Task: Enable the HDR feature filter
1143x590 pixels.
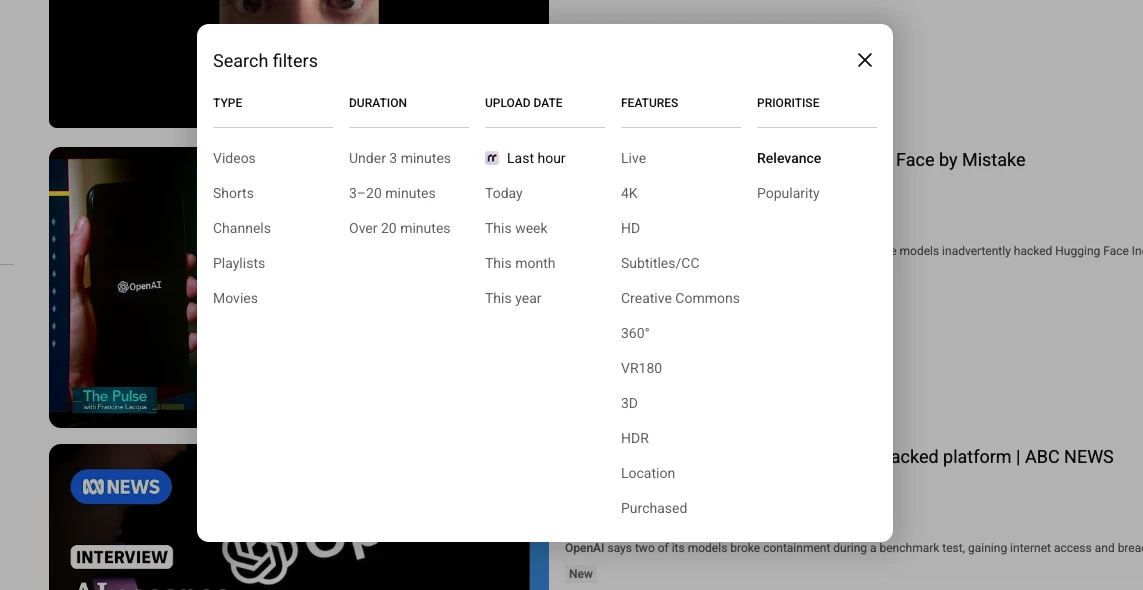Action: [x=635, y=438]
